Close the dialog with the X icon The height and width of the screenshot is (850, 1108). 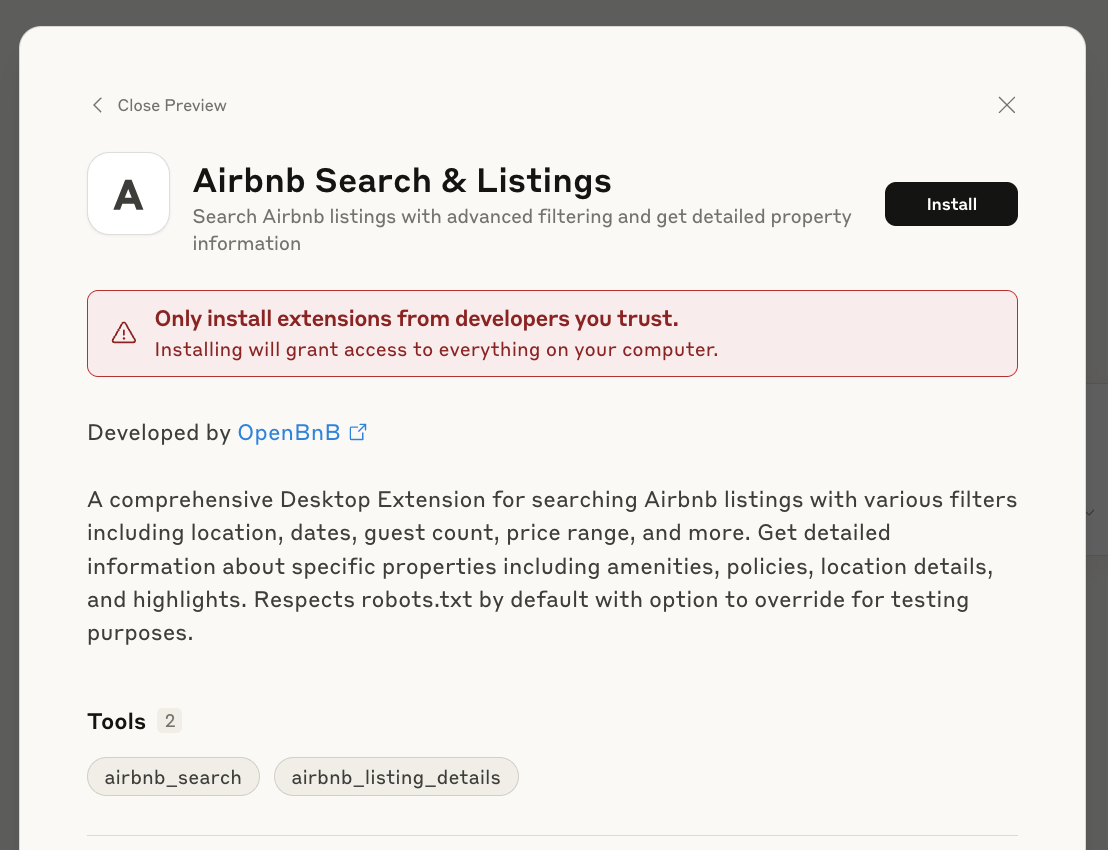point(1006,105)
